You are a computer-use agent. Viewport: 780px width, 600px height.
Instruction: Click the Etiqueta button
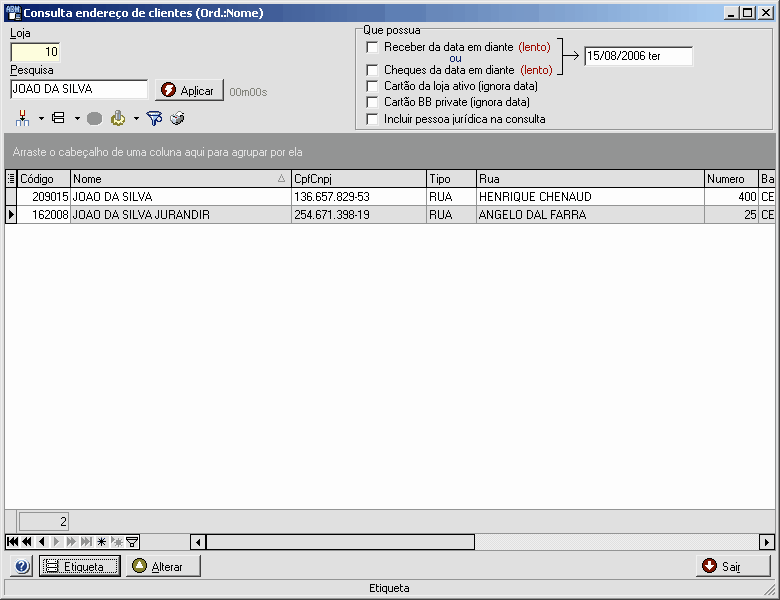point(80,566)
